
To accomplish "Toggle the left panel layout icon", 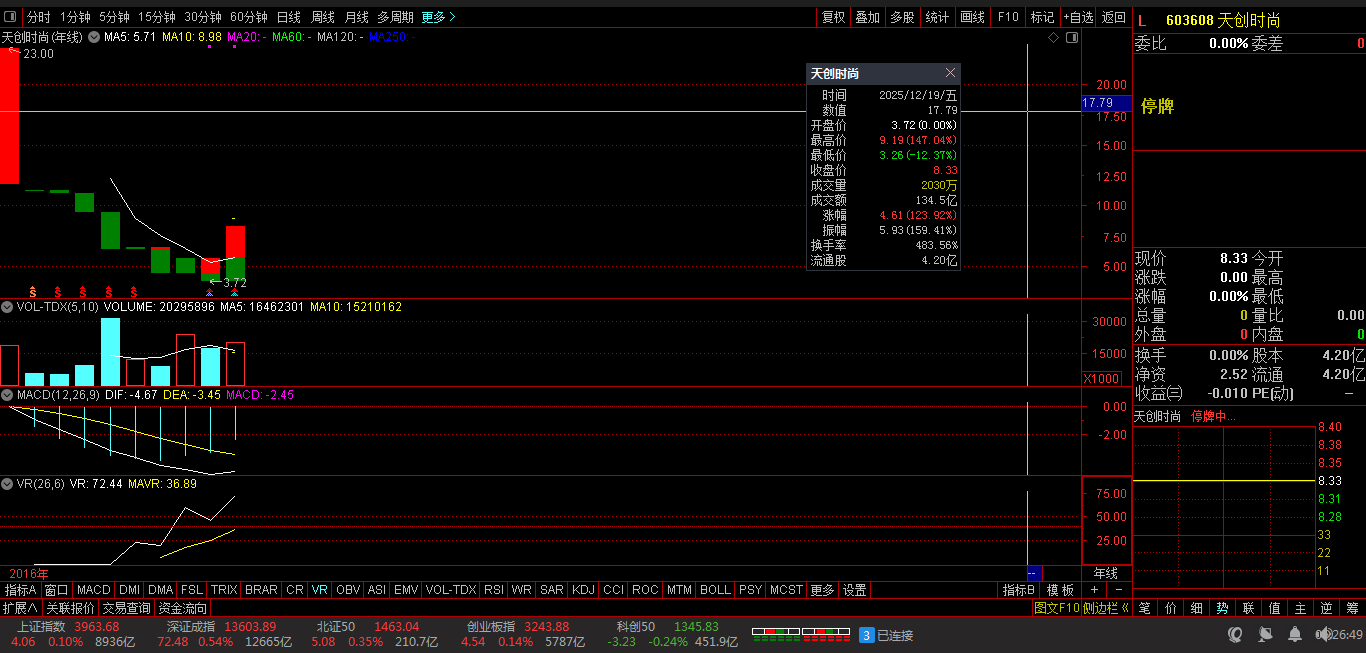I will pyautogui.click(x=10, y=17).
